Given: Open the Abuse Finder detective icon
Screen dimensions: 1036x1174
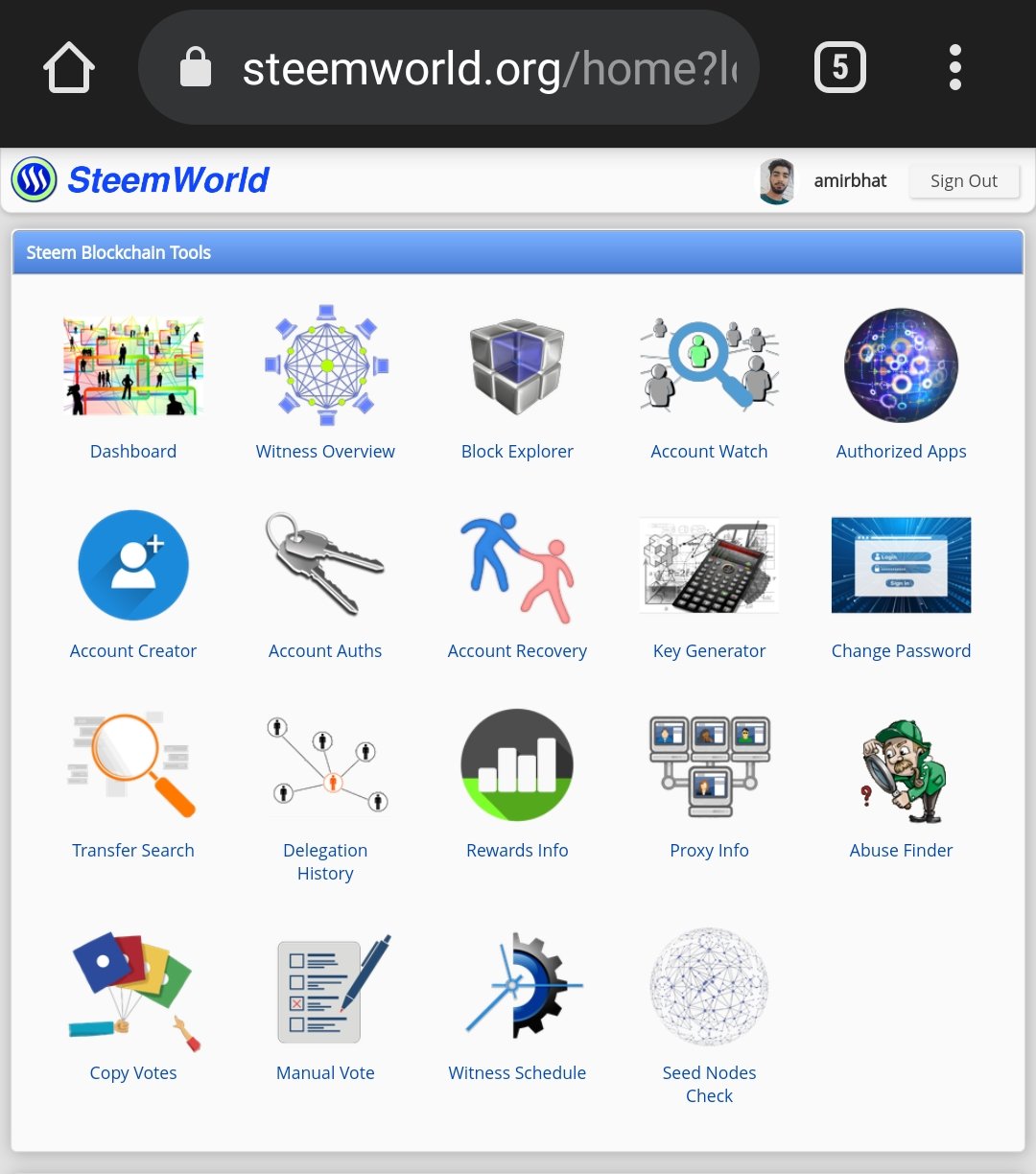Looking at the screenshot, I should tap(902, 772).
